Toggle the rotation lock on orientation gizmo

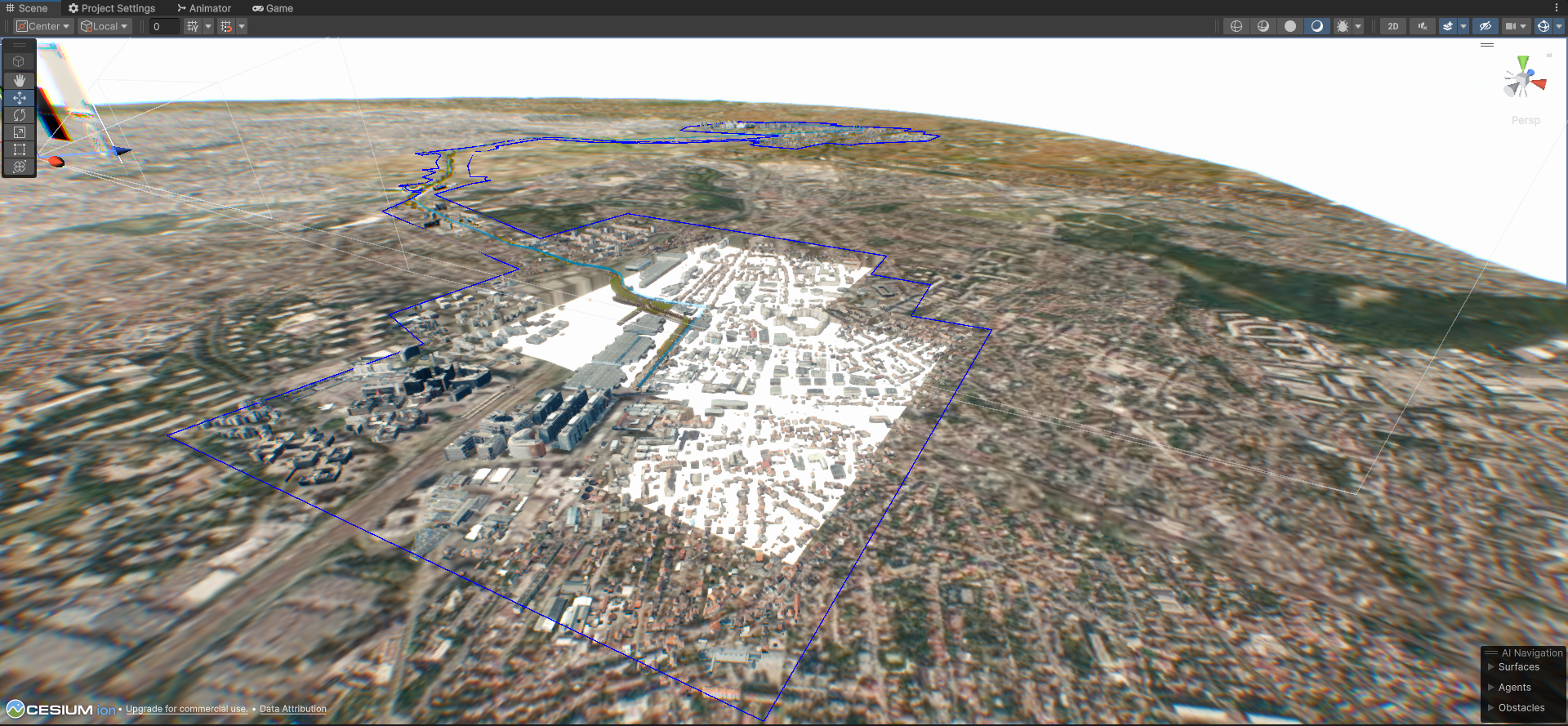1549,56
